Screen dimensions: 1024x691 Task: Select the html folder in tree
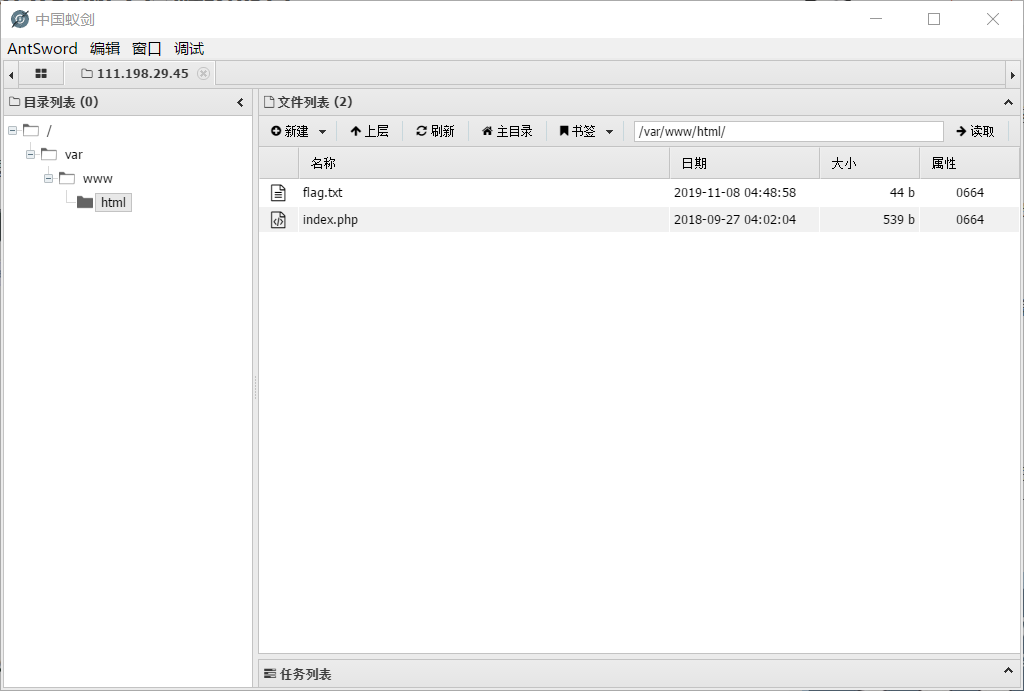(113, 202)
